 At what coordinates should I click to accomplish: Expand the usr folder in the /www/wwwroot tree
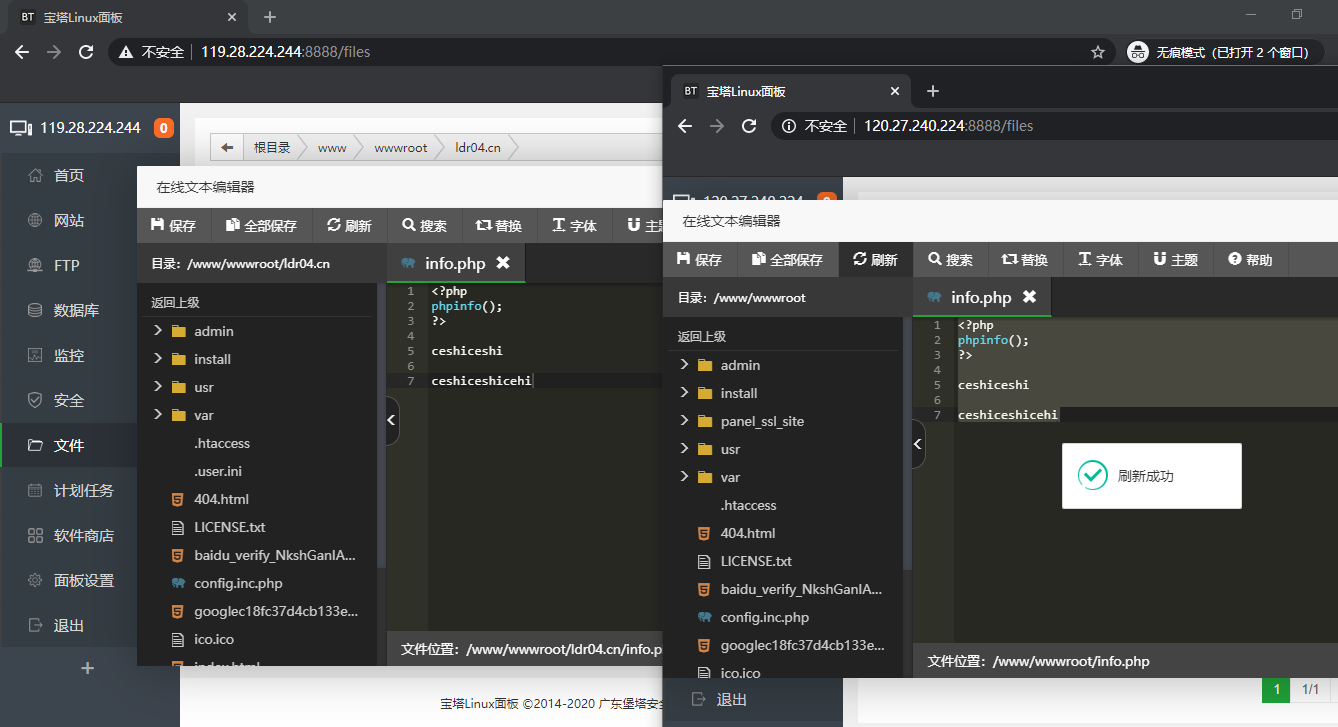684,449
